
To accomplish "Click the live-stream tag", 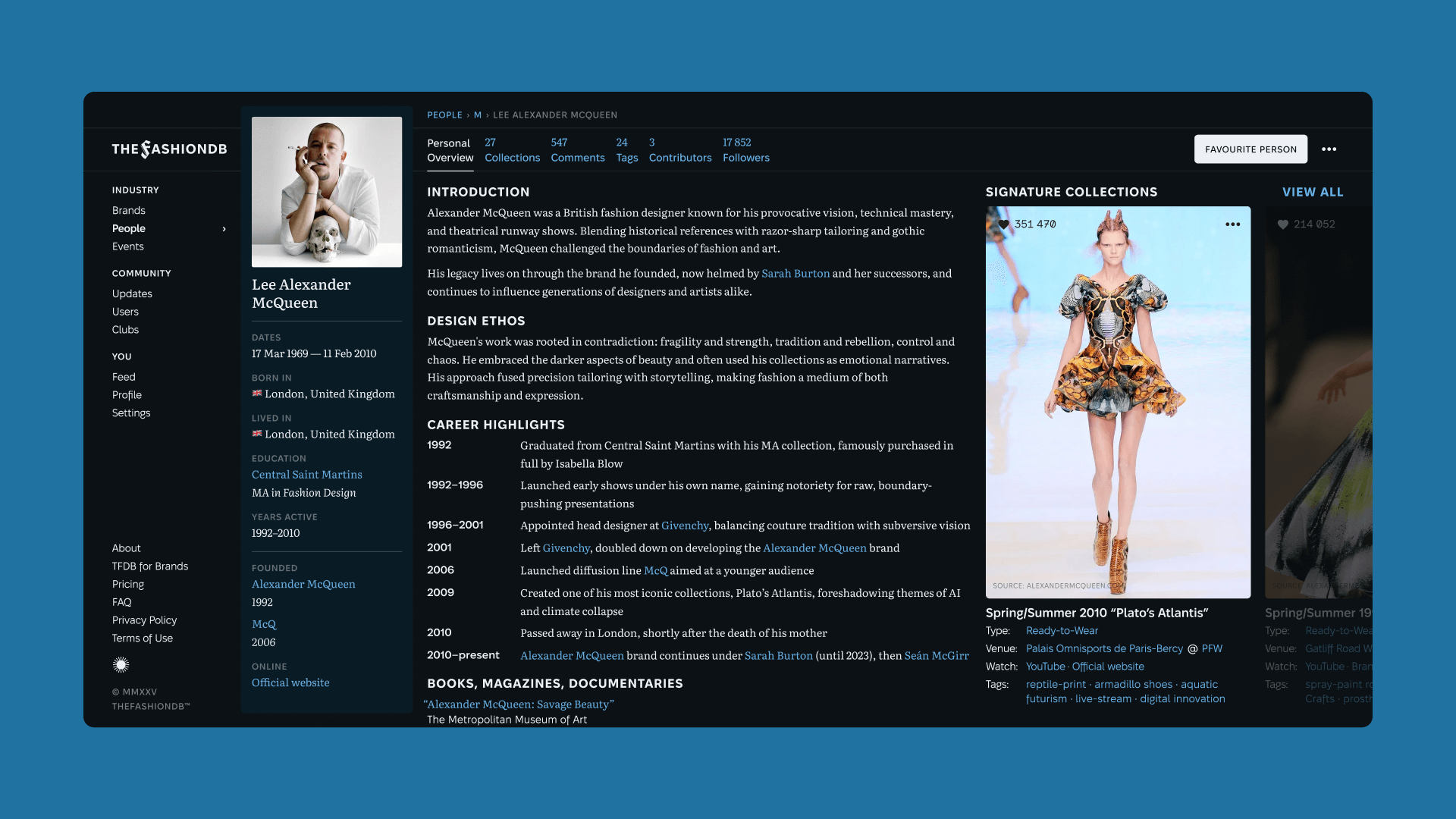I will (1103, 699).
